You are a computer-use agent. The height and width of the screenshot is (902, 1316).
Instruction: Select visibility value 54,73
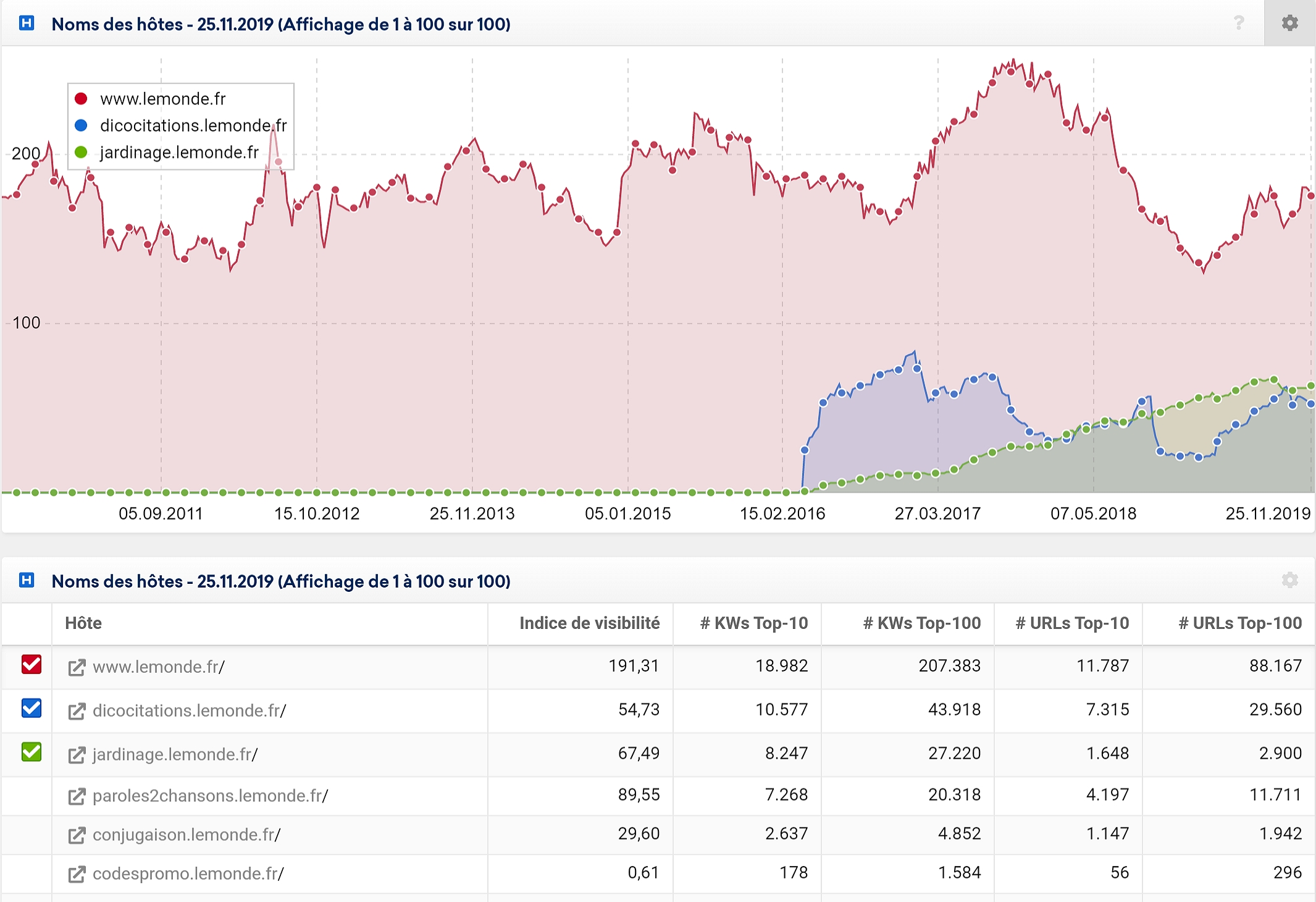(639, 709)
